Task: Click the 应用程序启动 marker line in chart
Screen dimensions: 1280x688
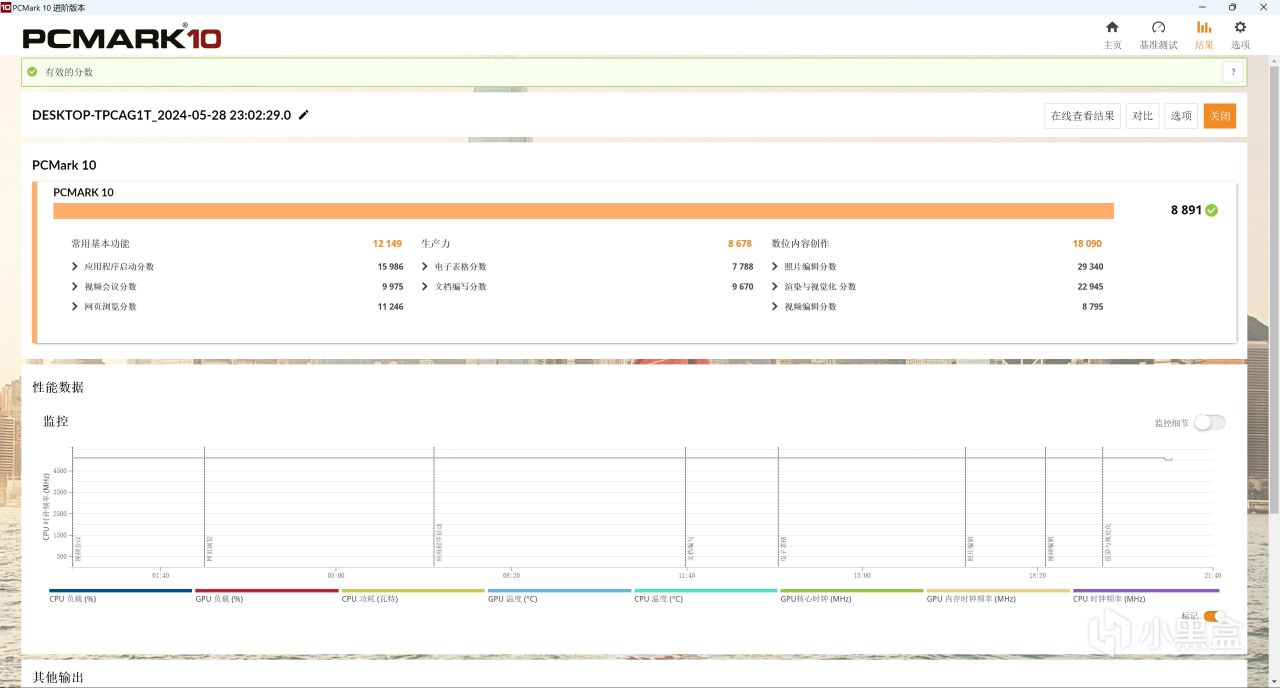Action: click(x=433, y=505)
